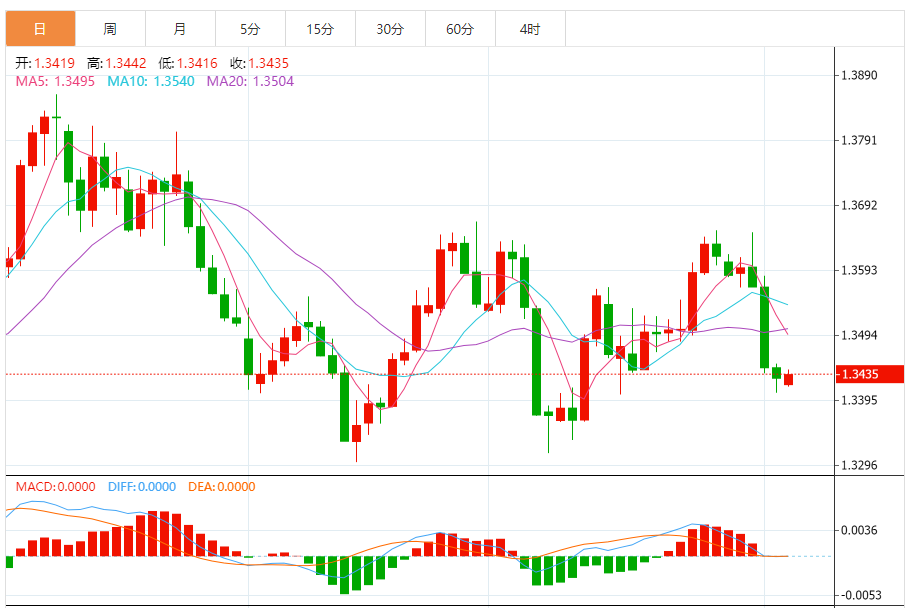
Task: Select the 15分 timeframe tab
Action: (320, 29)
